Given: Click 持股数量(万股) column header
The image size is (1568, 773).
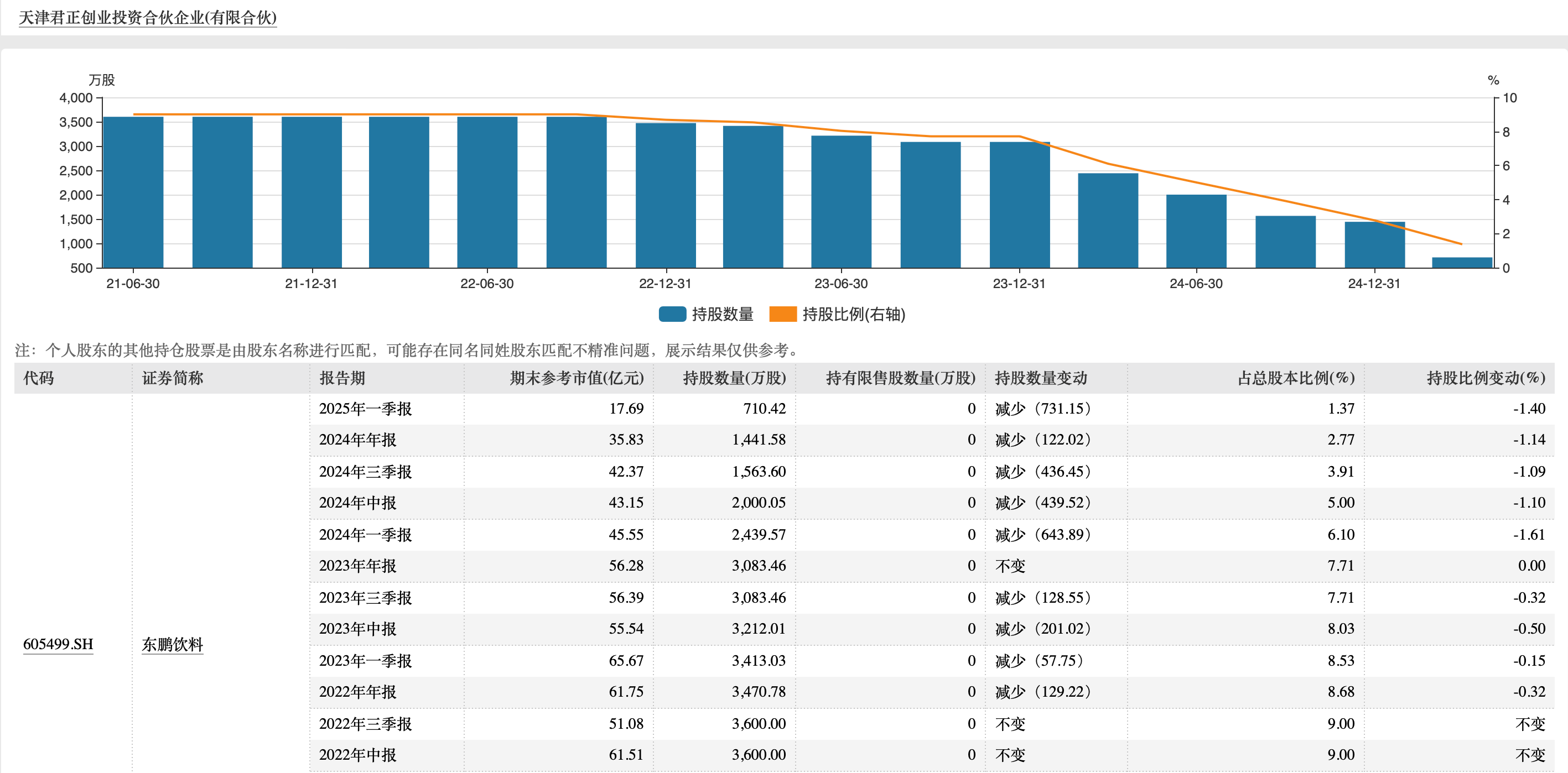Looking at the screenshot, I should pos(734,378).
